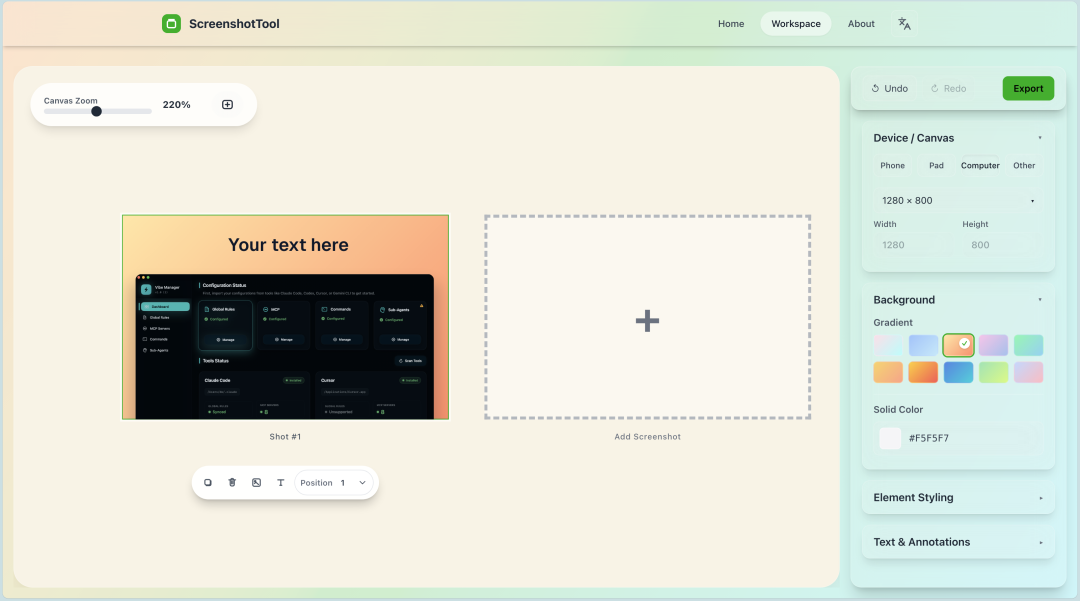
Task: Pick the solid blue gradient swatch
Action: tap(958, 372)
